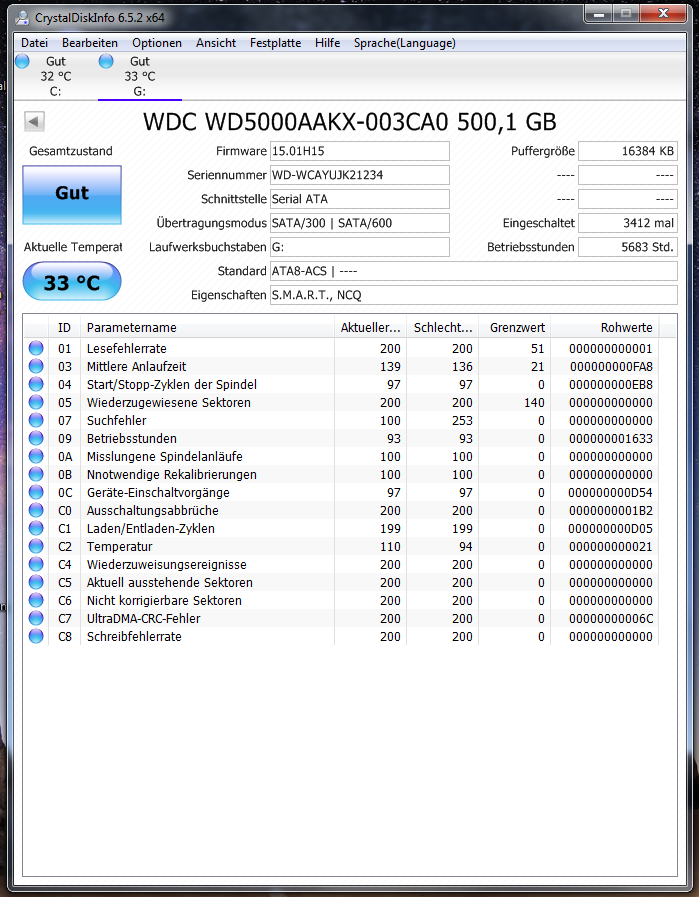699x897 pixels.
Task: Click raw value 00000000006C
Action: pos(611,619)
